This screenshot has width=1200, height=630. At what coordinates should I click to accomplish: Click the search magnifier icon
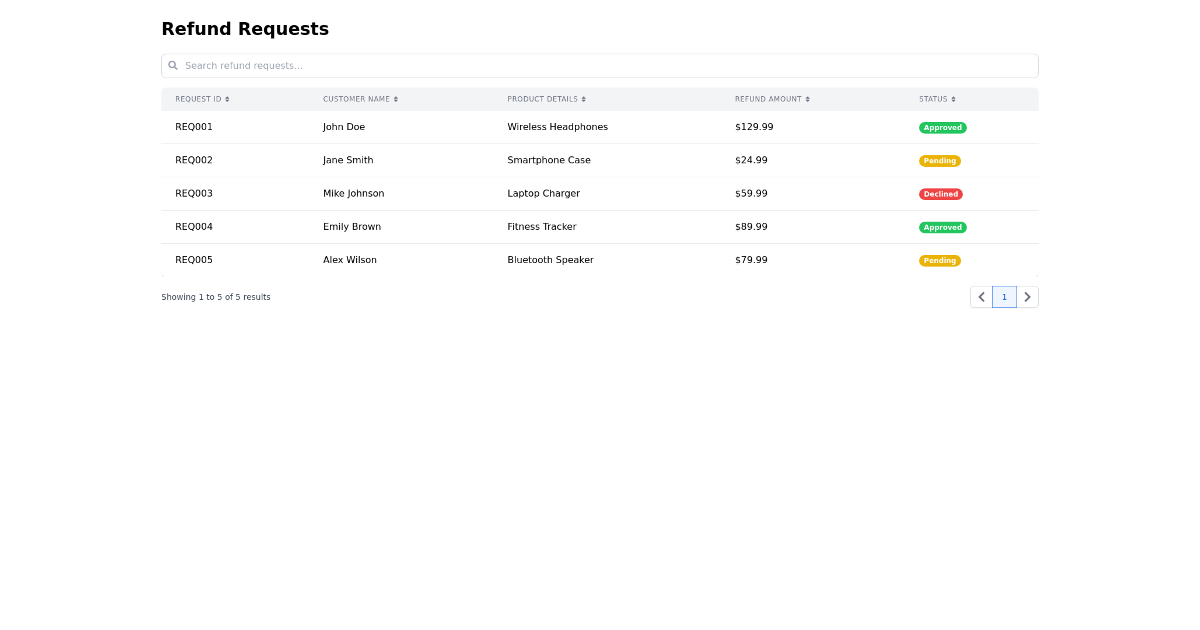173,66
